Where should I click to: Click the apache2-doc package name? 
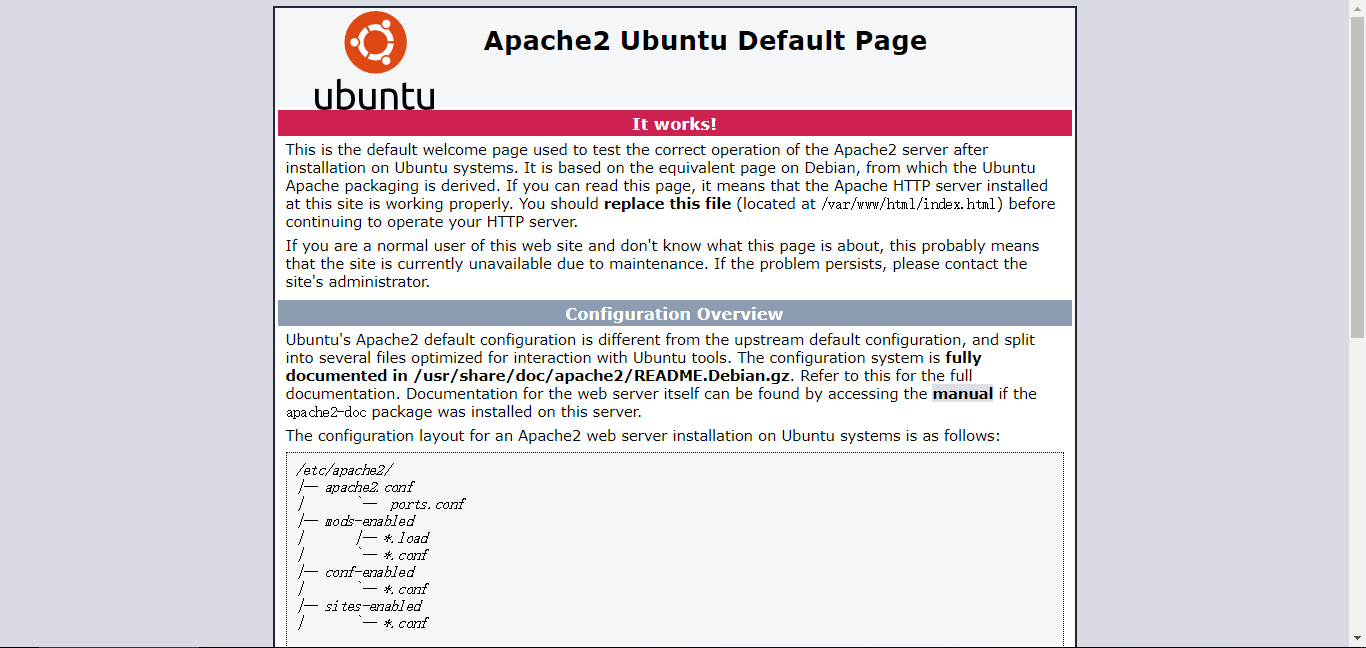327,412
